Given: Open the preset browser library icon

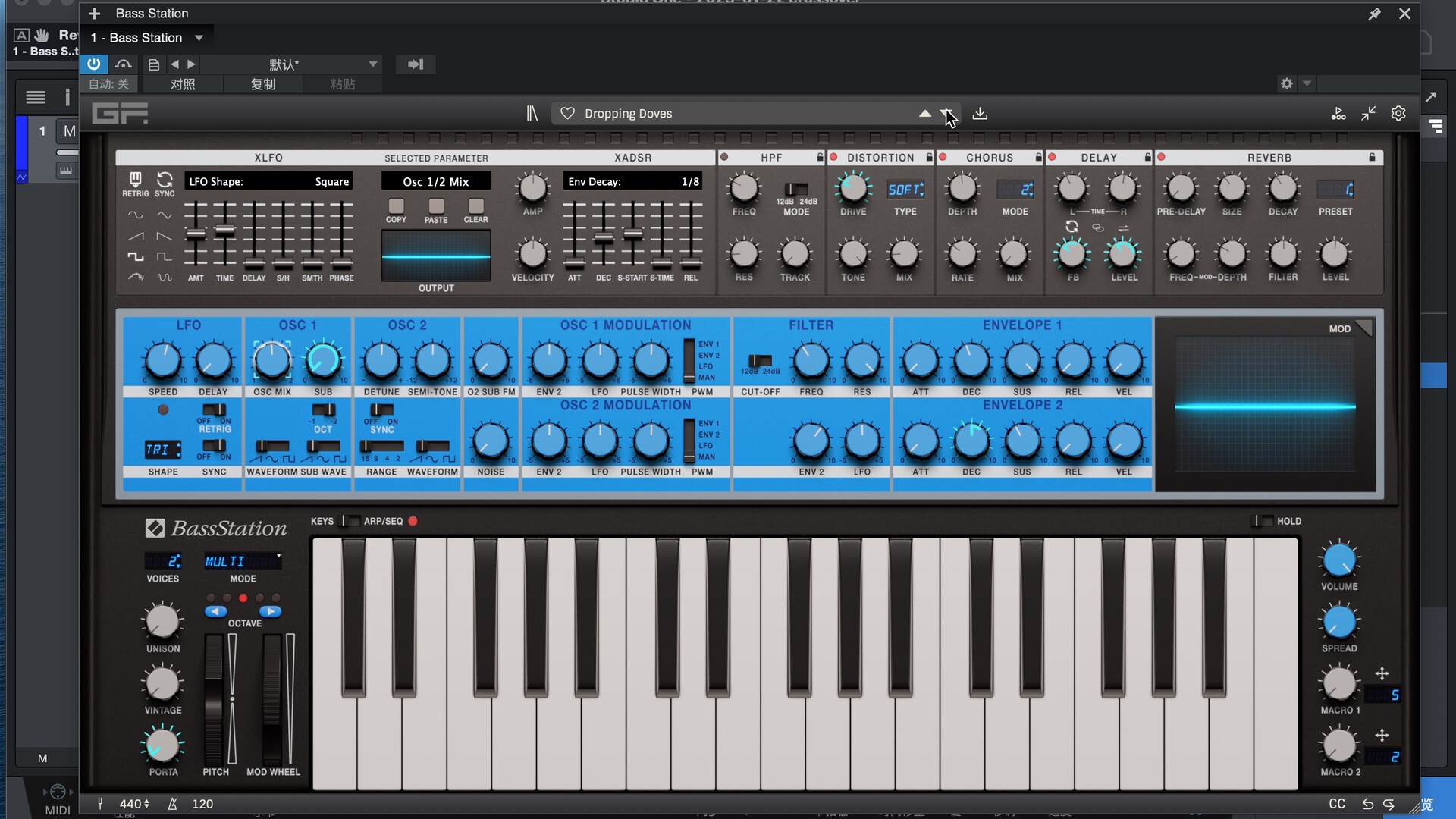Looking at the screenshot, I should (x=532, y=114).
